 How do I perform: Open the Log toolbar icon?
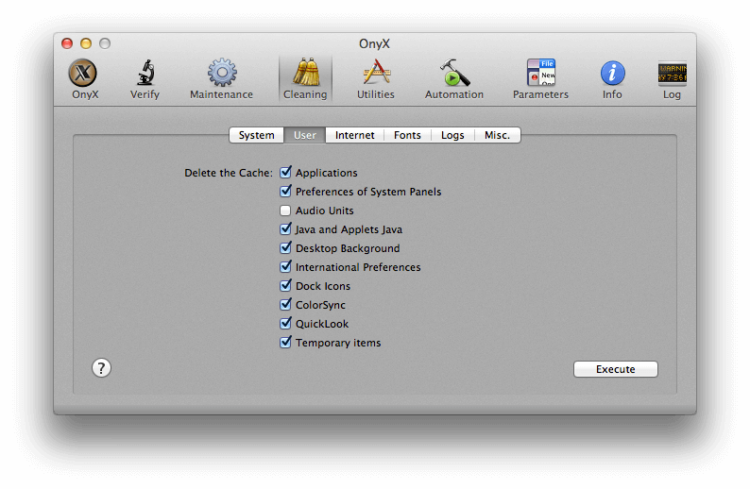click(x=672, y=78)
